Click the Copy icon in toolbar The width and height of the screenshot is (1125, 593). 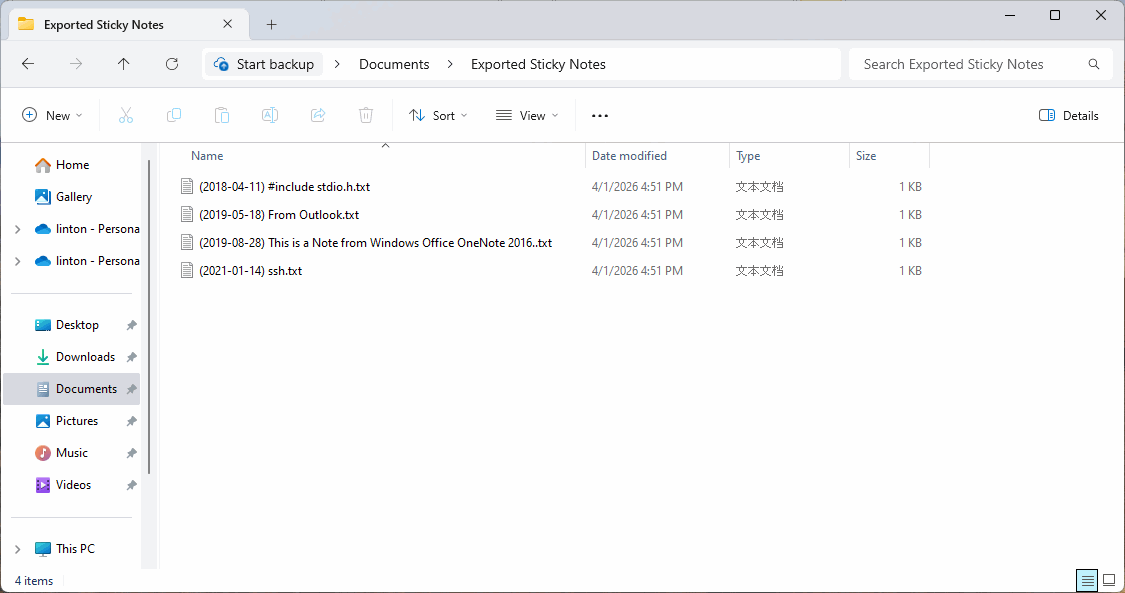tap(174, 116)
